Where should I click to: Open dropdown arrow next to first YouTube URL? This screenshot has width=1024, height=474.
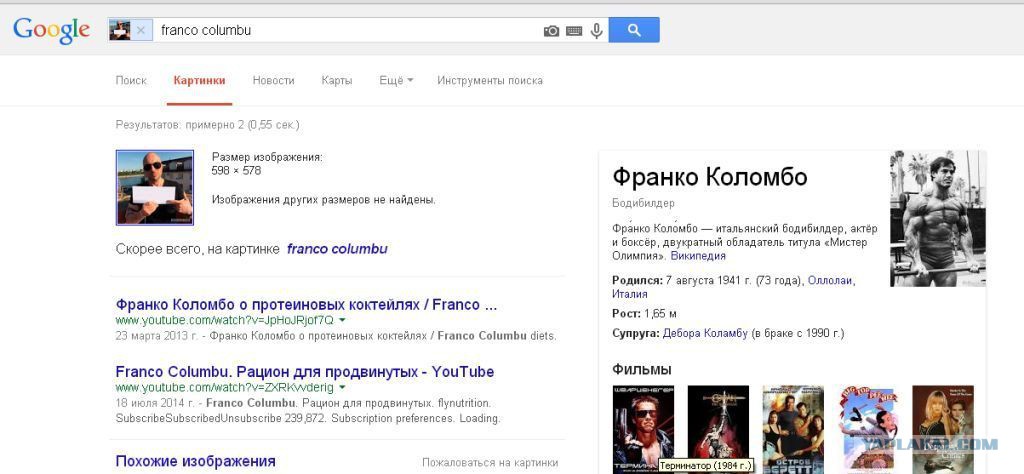coord(342,321)
